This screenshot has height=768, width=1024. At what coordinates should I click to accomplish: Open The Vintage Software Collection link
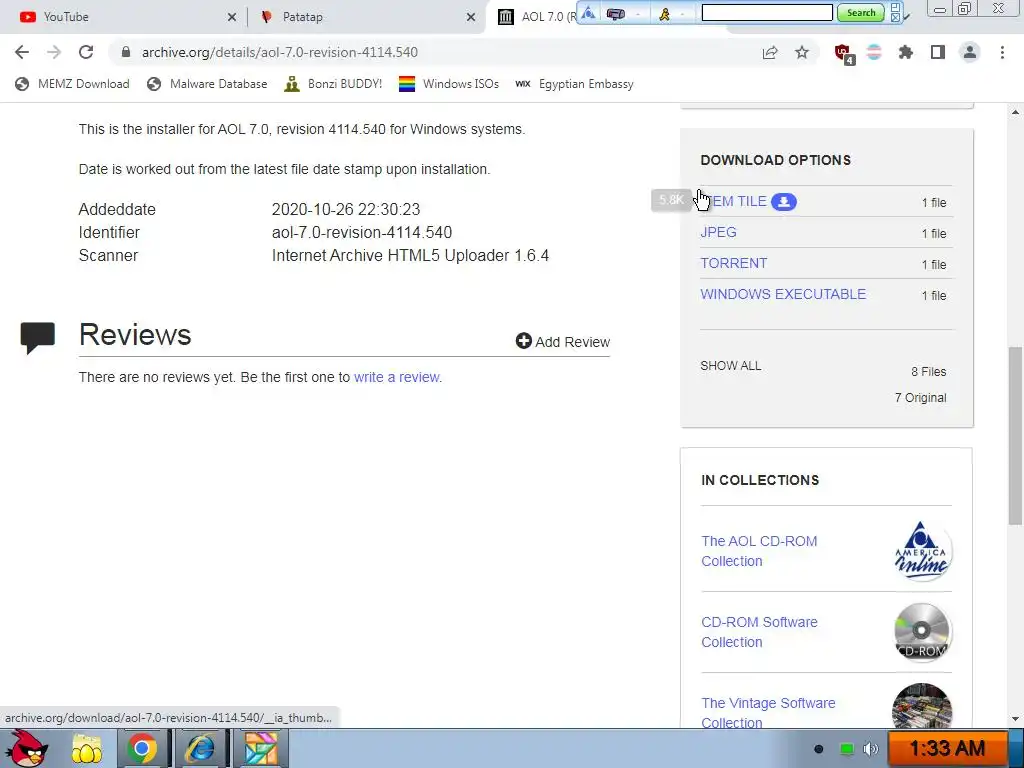pyautogui.click(x=768, y=712)
